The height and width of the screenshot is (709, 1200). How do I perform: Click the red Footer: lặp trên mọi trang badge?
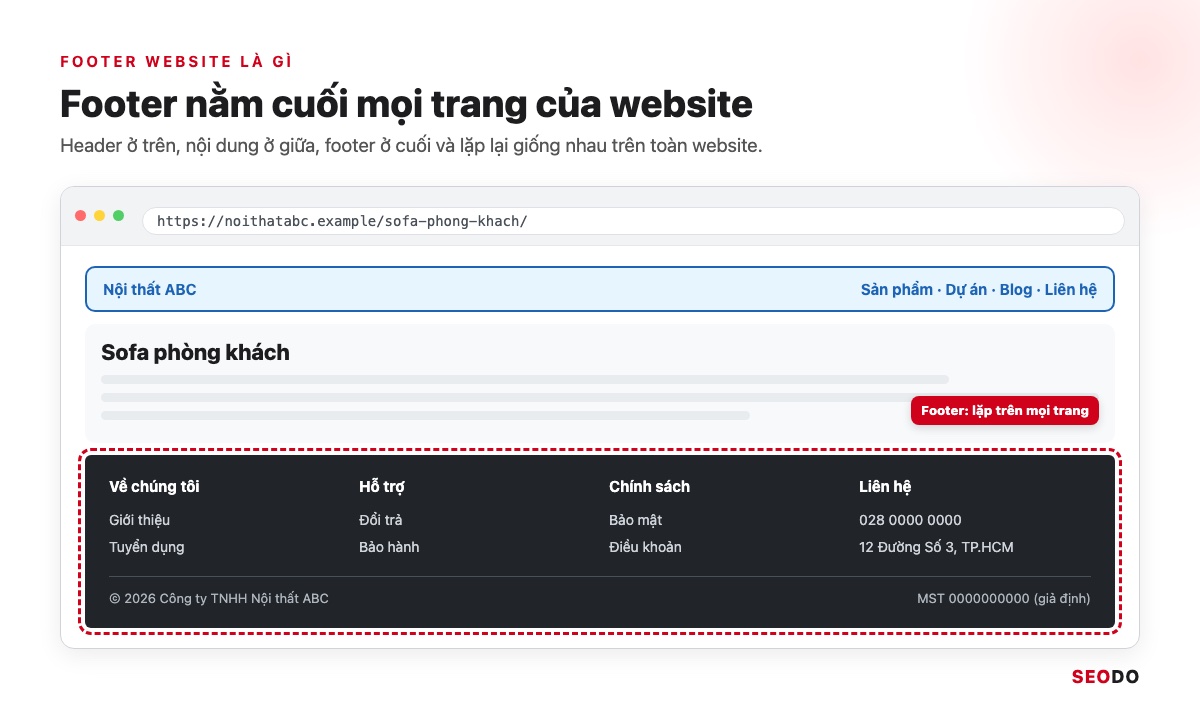(x=1005, y=411)
